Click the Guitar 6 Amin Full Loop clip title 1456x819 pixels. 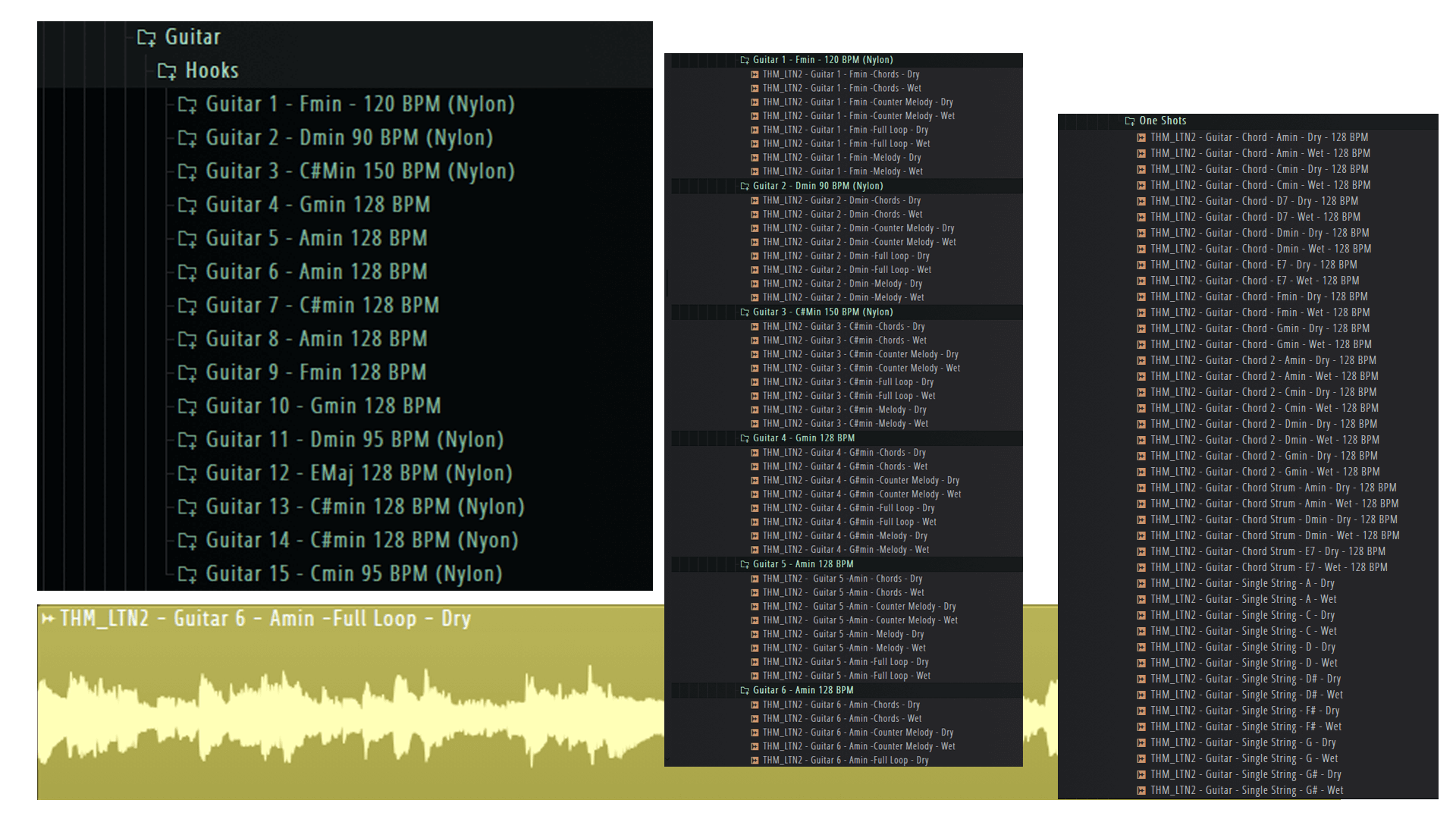265,619
